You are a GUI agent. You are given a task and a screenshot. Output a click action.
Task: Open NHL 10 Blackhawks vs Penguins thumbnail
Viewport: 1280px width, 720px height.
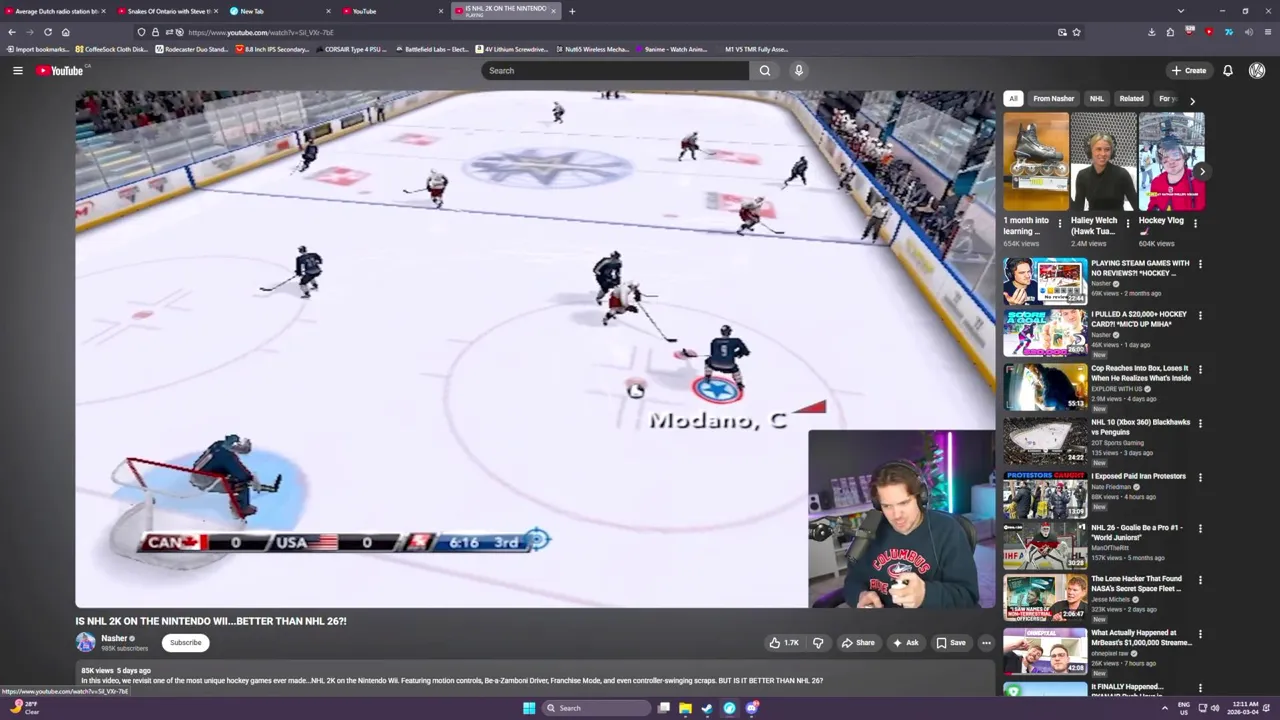[x=1045, y=440]
